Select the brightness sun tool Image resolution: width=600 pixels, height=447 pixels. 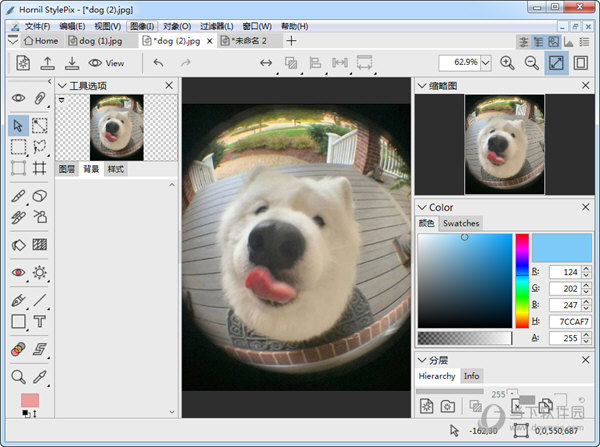pyautogui.click(x=39, y=272)
